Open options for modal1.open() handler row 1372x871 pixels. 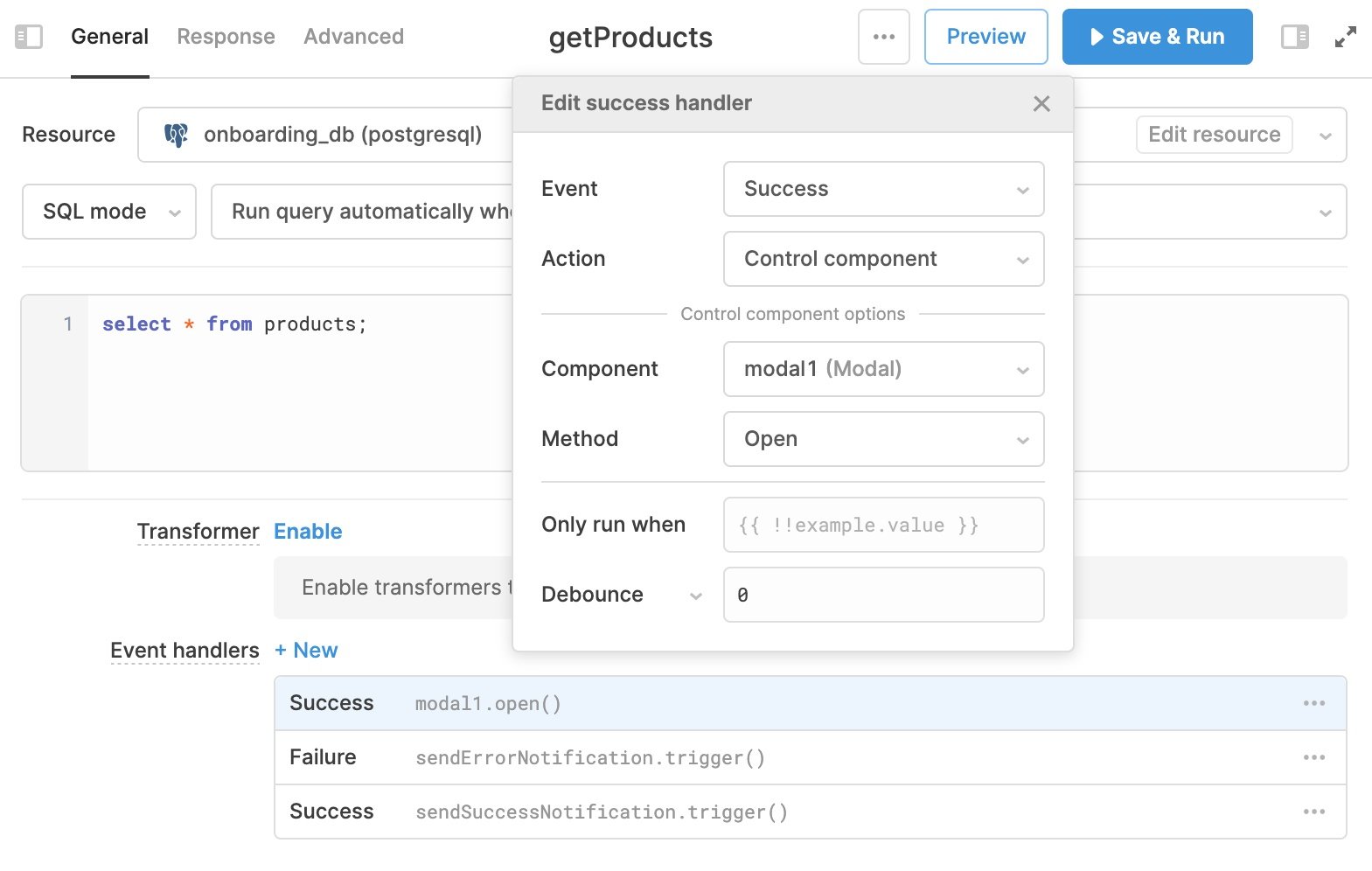click(1314, 703)
